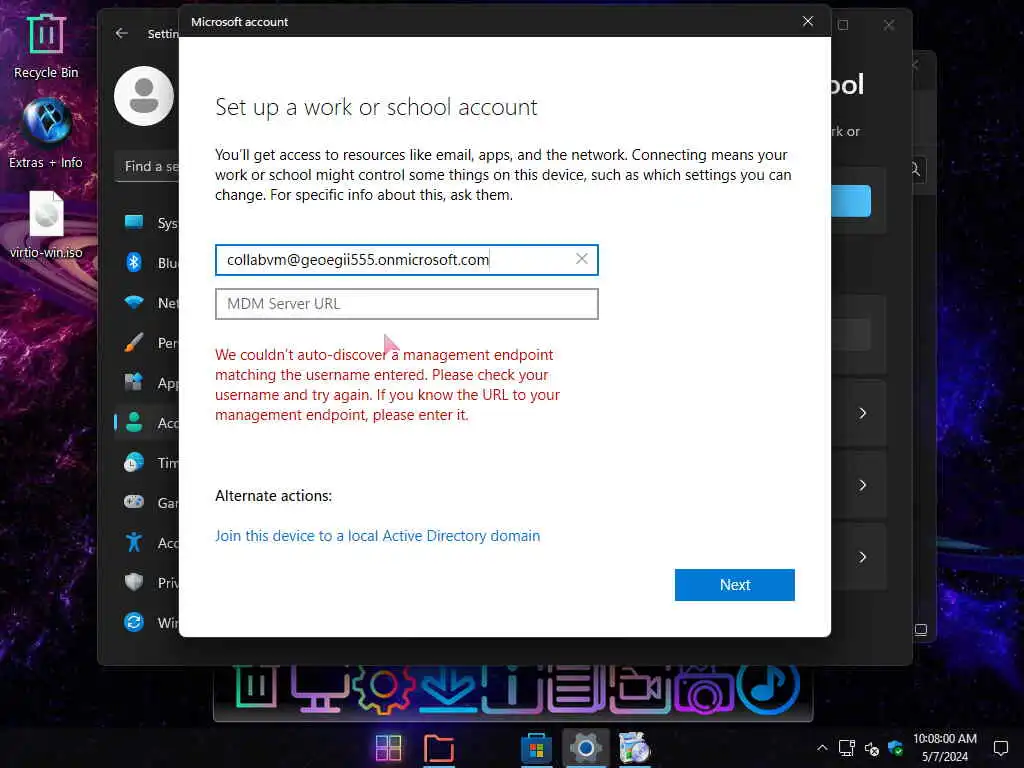The image size is (1024, 768).
Task: Open Personalization paintbrush icon in Settings sidebar
Action: point(134,342)
